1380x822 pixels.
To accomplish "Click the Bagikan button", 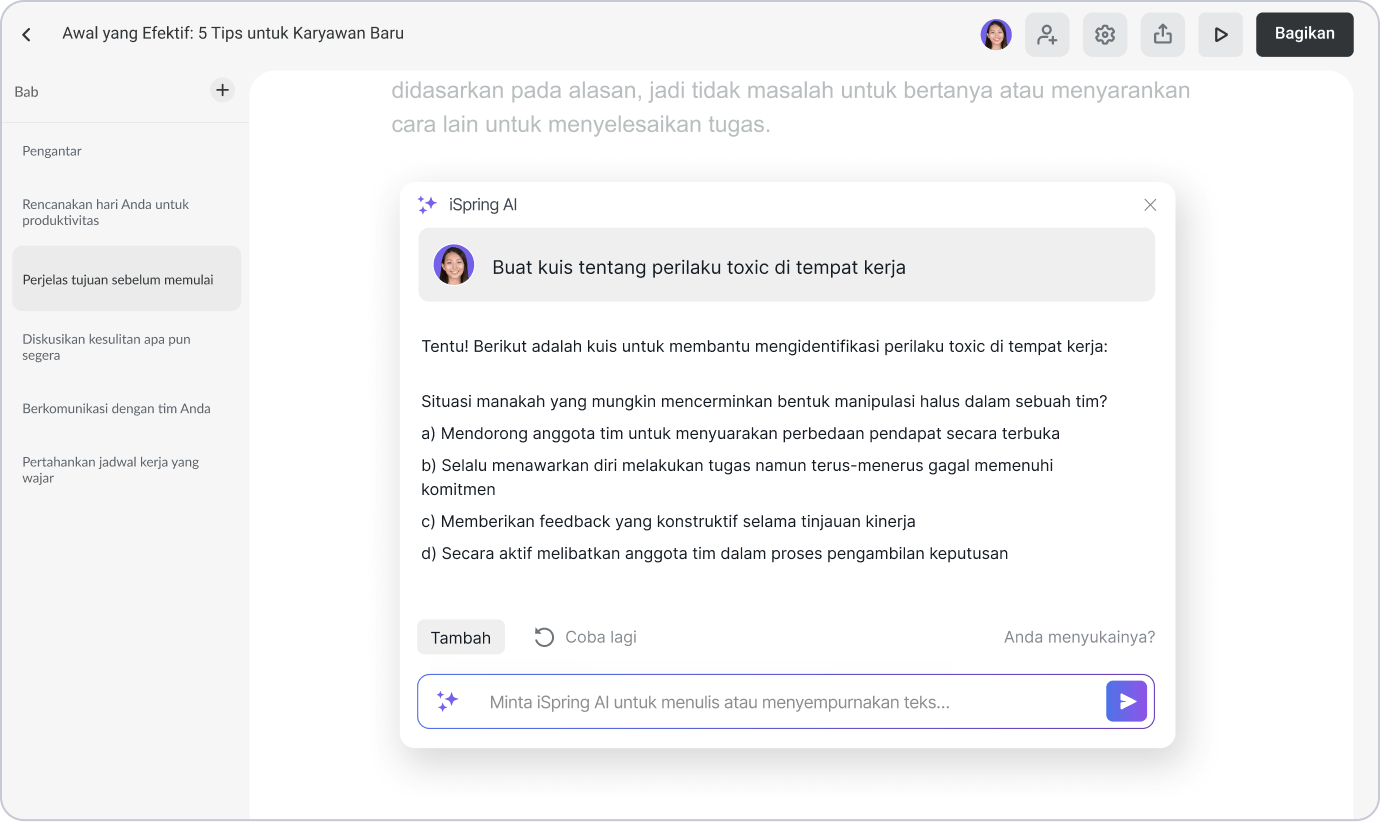I will (x=1304, y=33).
